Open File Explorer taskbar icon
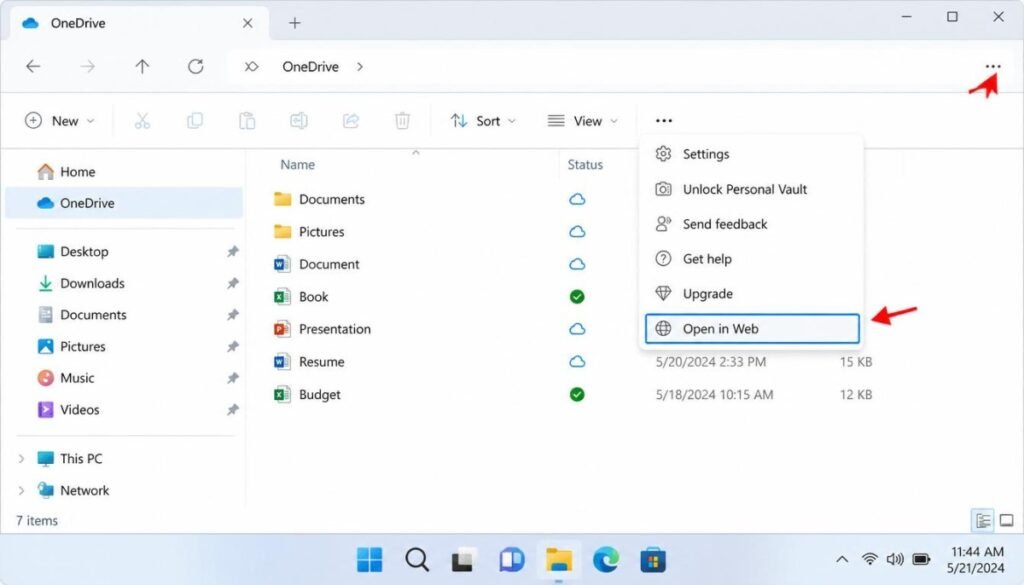The height and width of the screenshot is (585, 1024). tap(559, 560)
